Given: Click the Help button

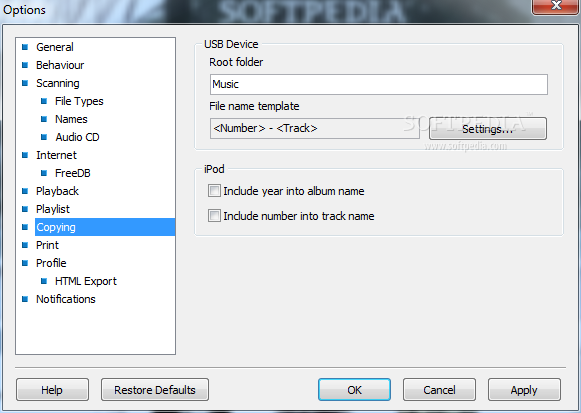Looking at the screenshot, I should [52, 390].
